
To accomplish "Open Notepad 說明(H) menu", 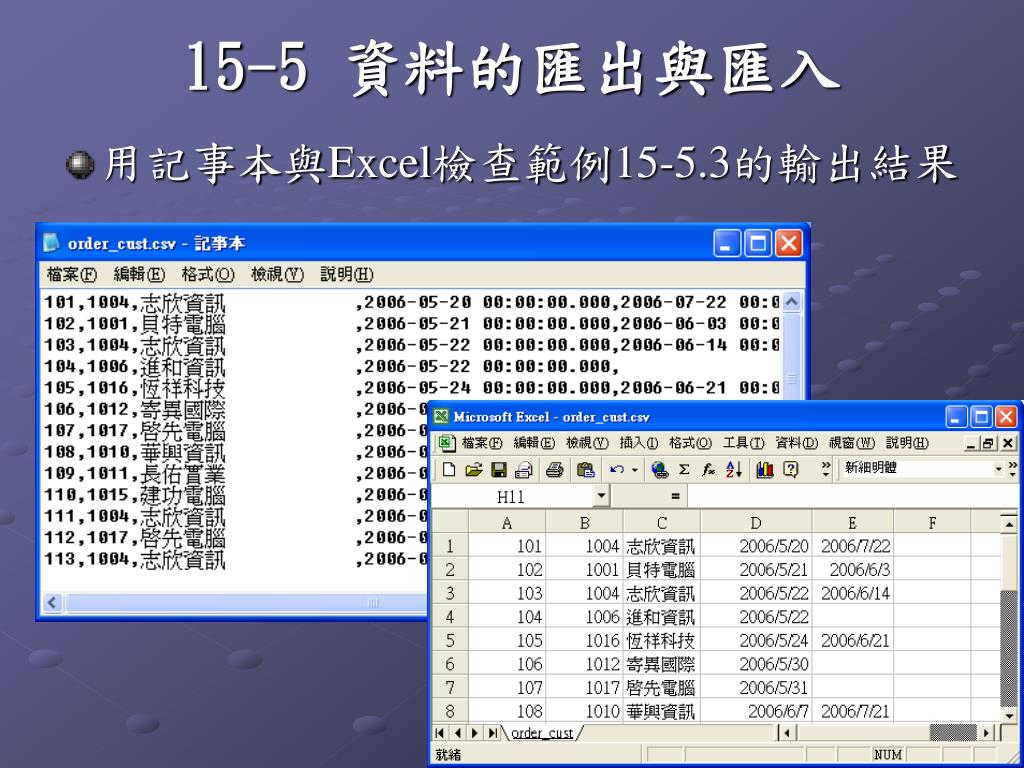I will [x=347, y=274].
